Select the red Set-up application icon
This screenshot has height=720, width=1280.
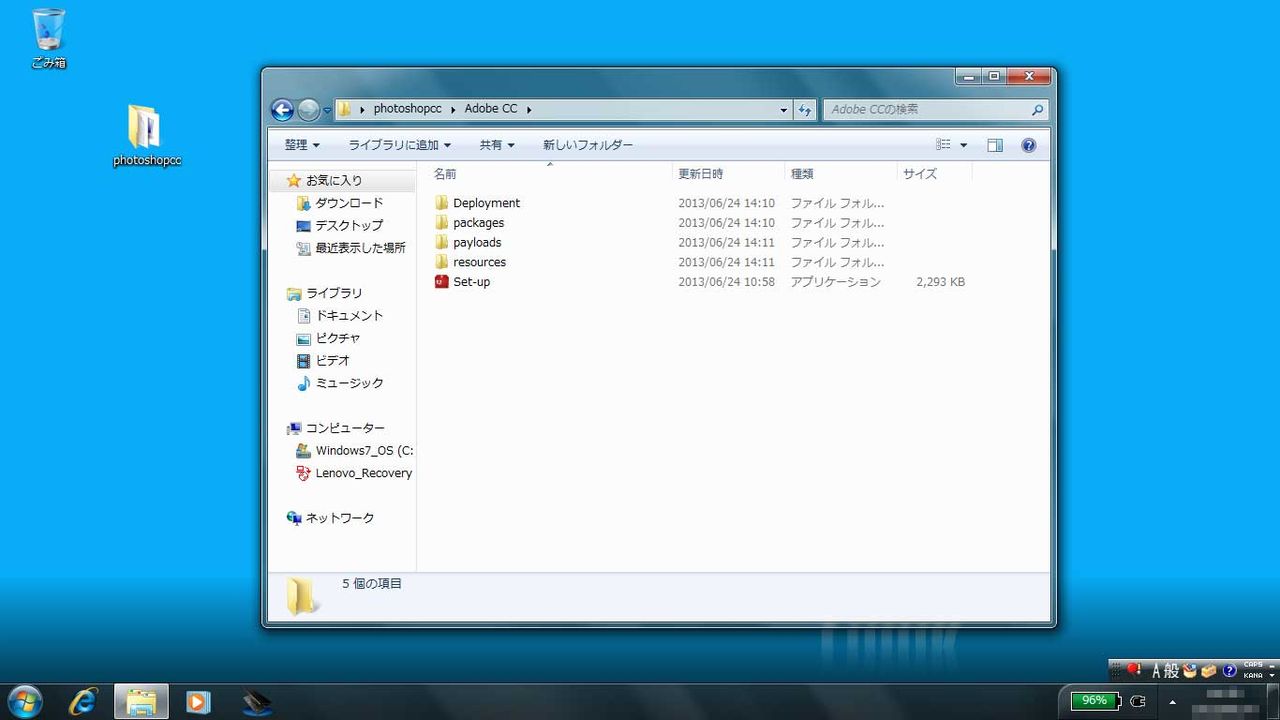pyautogui.click(x=442, y=282)
